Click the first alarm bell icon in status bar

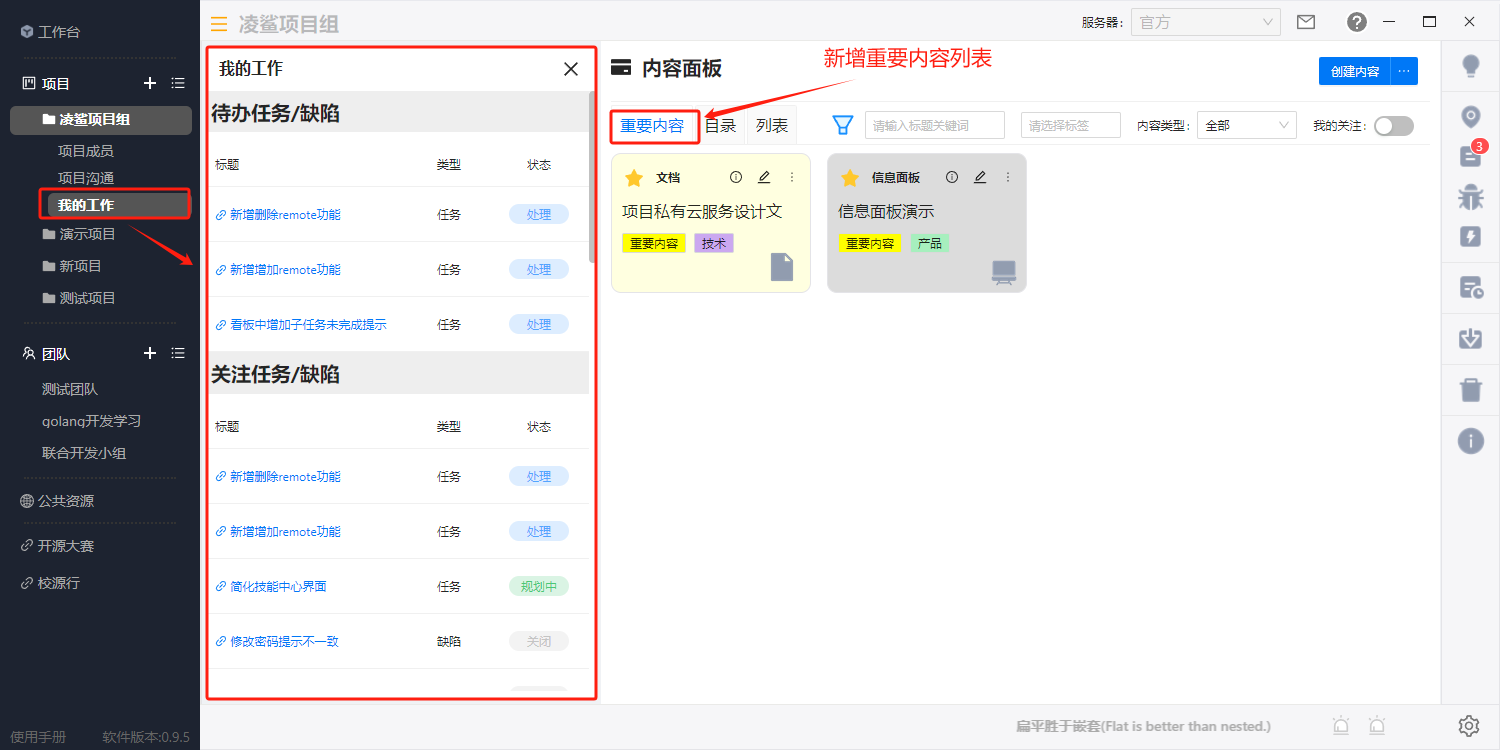coord(1341,726)
